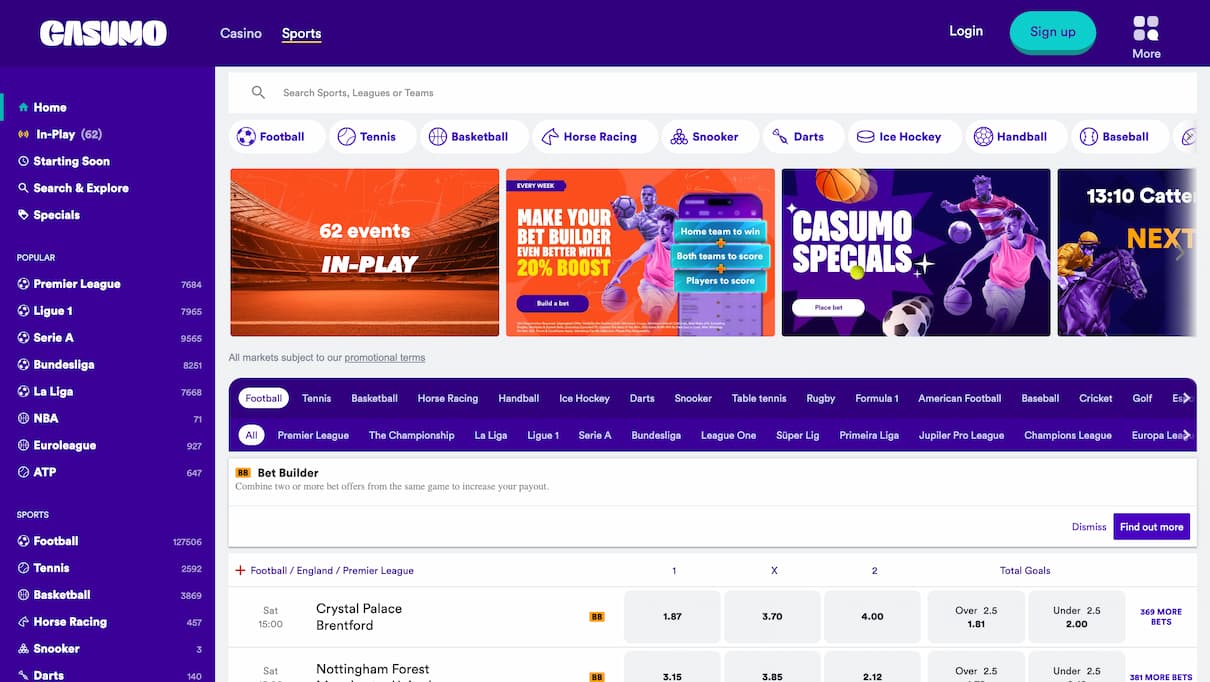The image size is (1210, 682).
Task: Click the Sign up button
Action: pos(1052,31)
